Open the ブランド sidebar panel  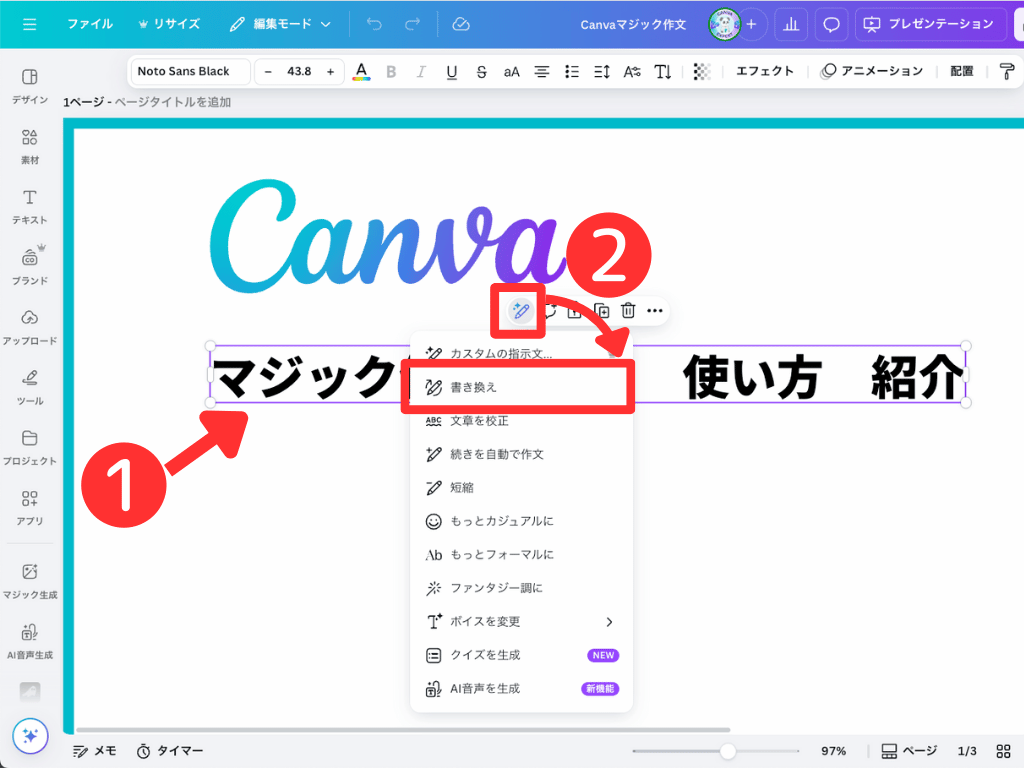(30, 266)
